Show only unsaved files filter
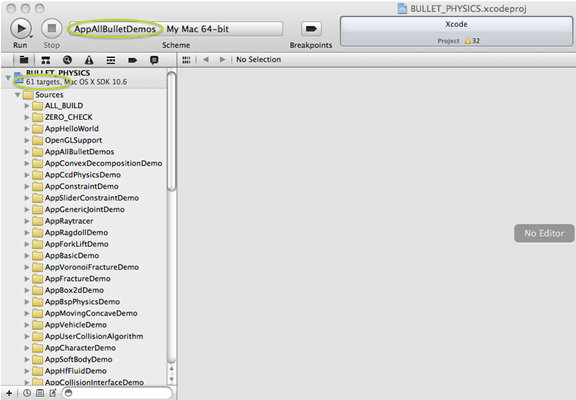This screenshot has width=576, height=400. pos(53,393)
